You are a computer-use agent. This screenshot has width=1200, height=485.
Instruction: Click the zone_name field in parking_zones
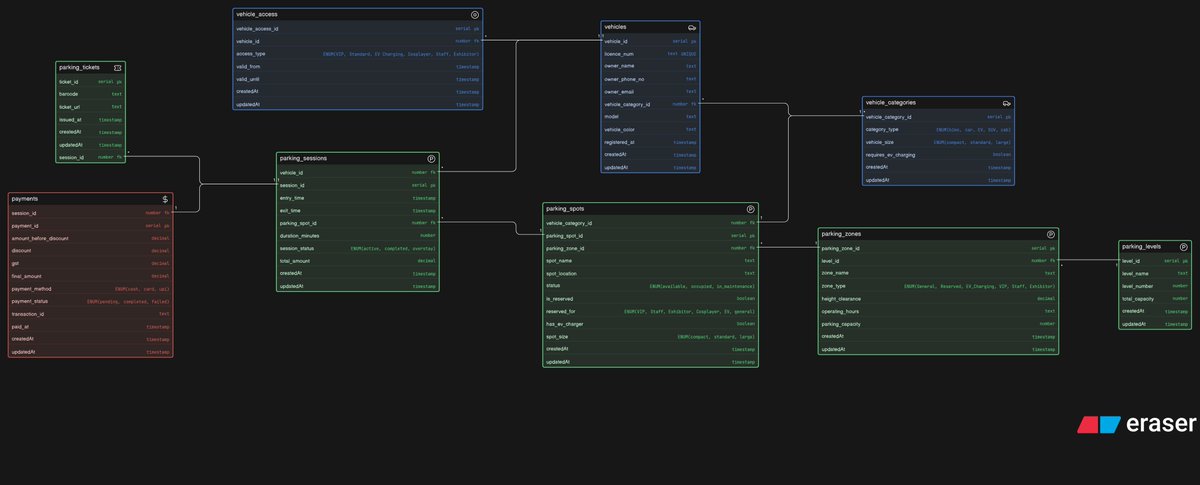coord(938,273)
